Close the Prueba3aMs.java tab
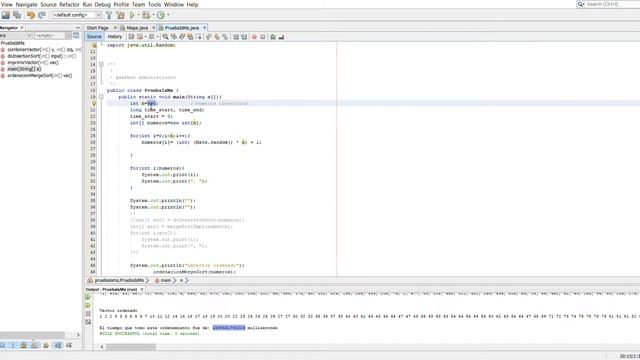640x360 pixels. click(204, 27)
